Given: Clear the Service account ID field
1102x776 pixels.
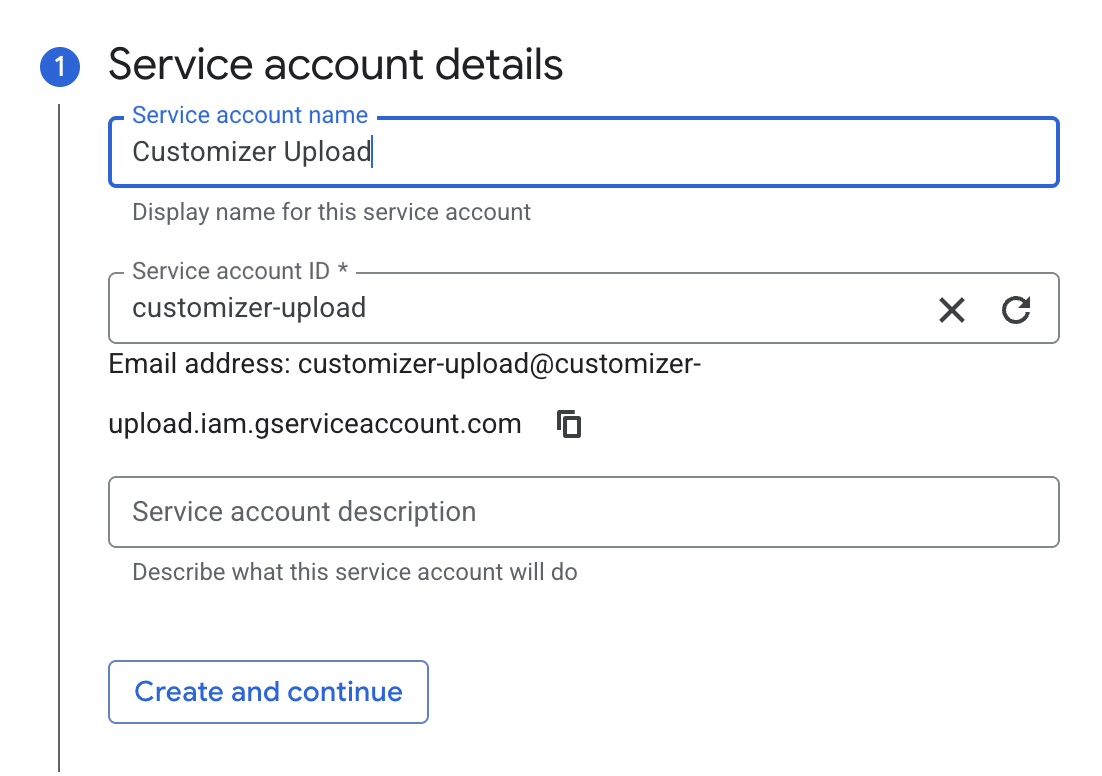Looking at the screenshot, I should pos(951,310).
